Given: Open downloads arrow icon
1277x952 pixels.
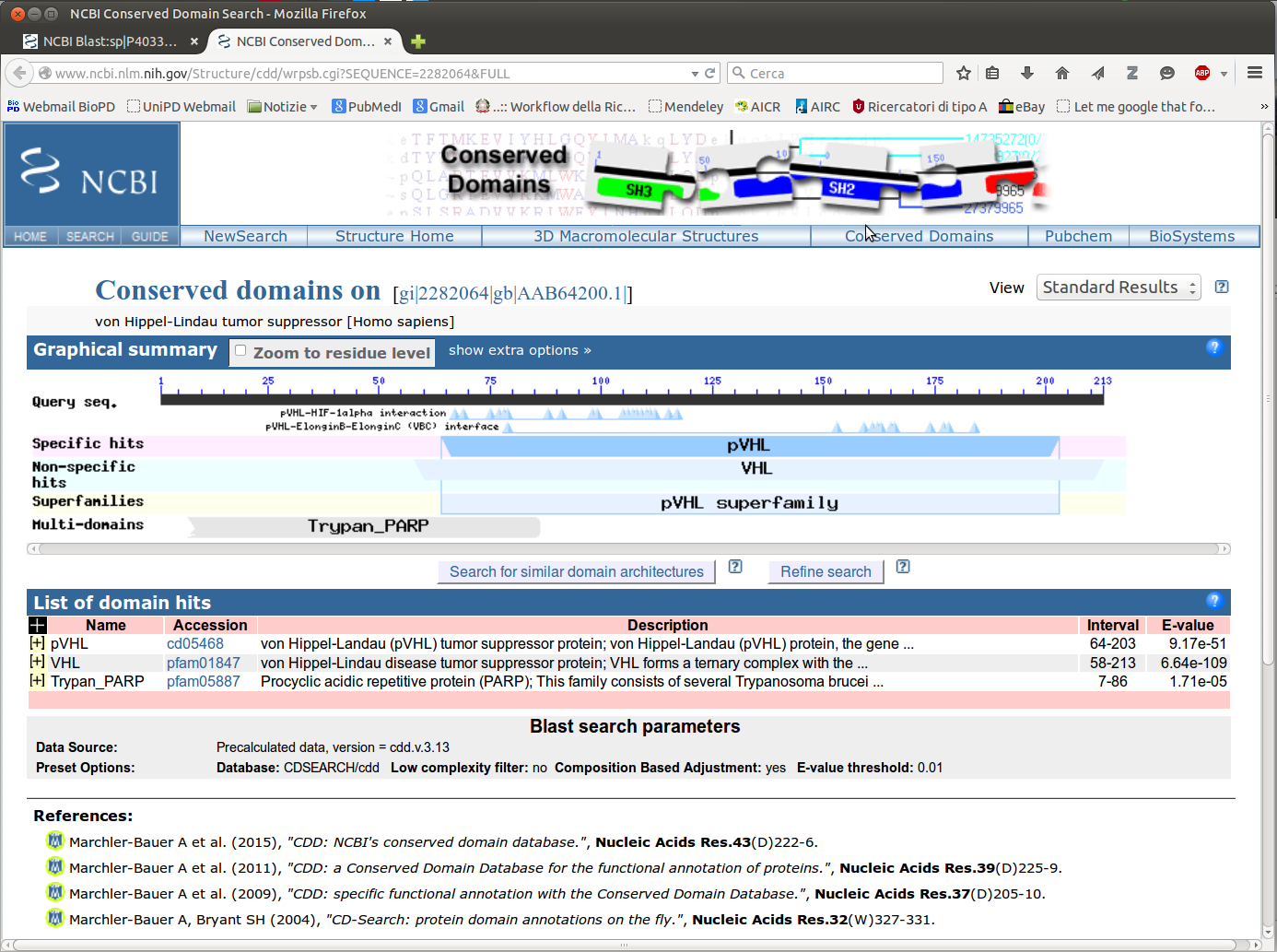Looking at the screenshot, I should pos(1027,73).
